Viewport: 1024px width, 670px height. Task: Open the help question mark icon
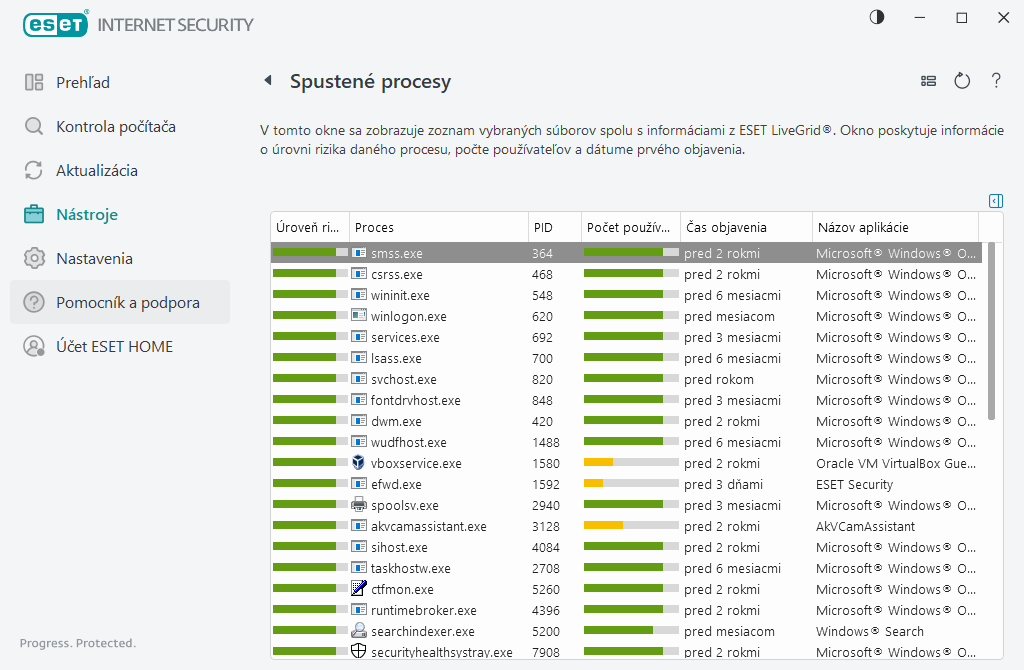click(x=996, y=81)
